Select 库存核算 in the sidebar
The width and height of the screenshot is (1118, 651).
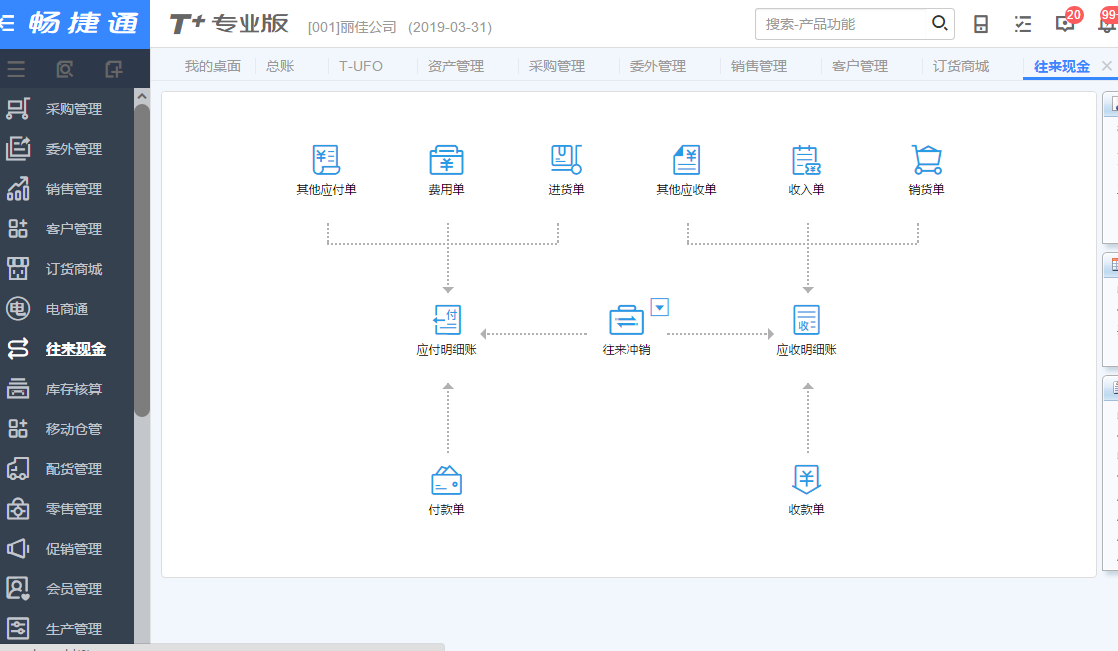pyautogui.click(x=67, y=389)
